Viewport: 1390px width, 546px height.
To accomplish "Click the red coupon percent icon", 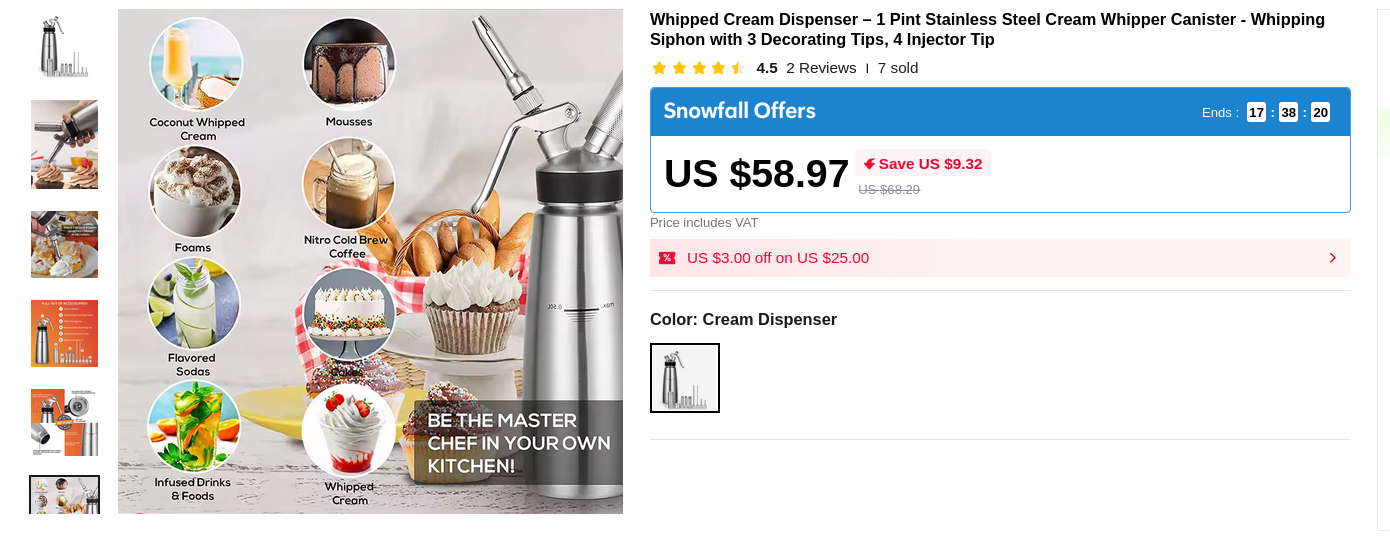I will coord(667,258).
